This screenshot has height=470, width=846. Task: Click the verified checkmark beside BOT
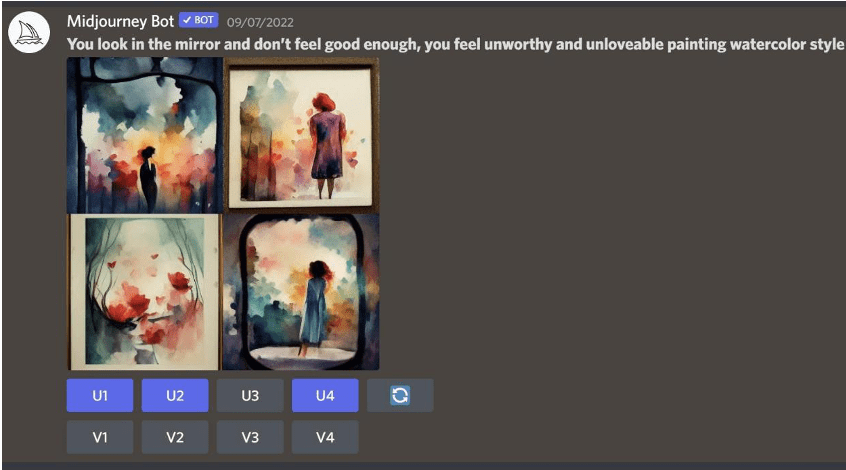click(187, 20)
